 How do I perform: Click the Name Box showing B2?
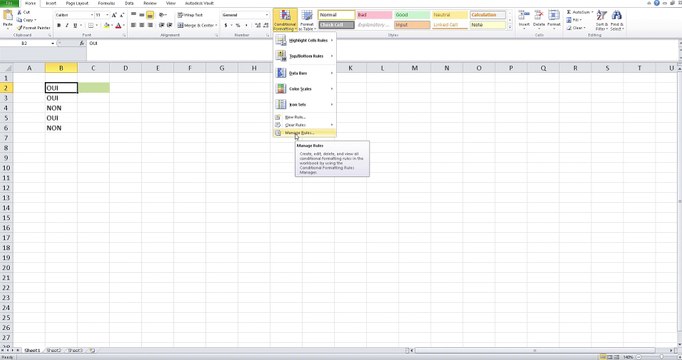click(x=26, y=43)
